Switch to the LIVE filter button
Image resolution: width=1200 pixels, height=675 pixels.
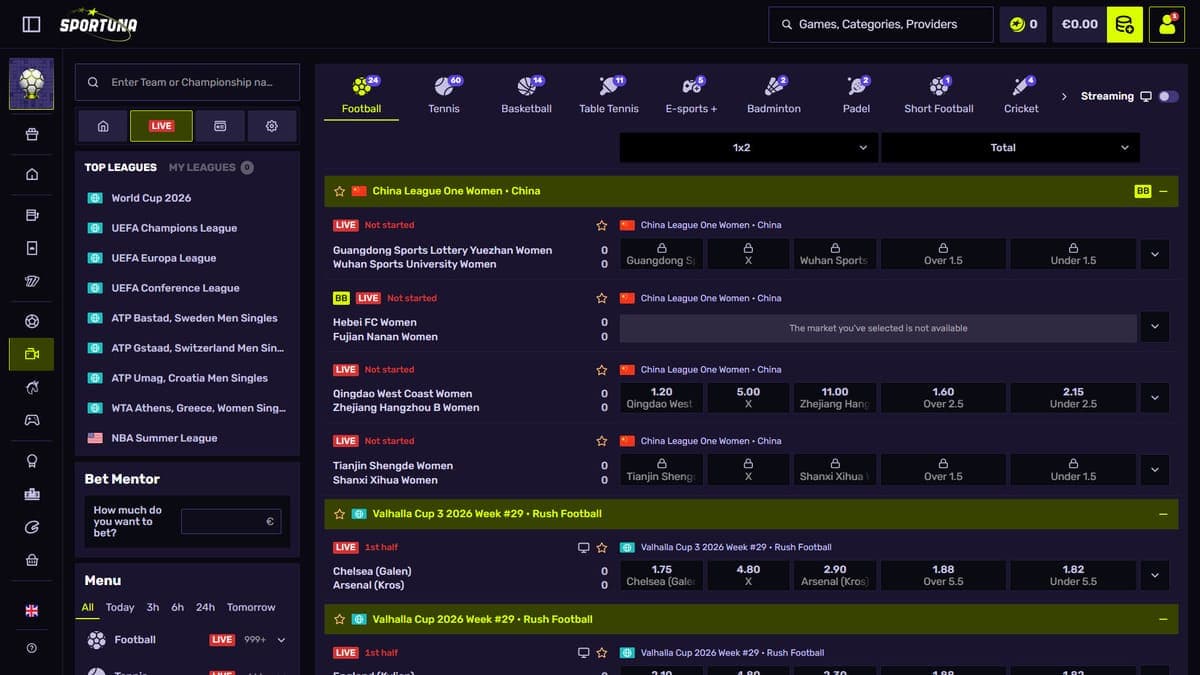click(x=161, y=126)
